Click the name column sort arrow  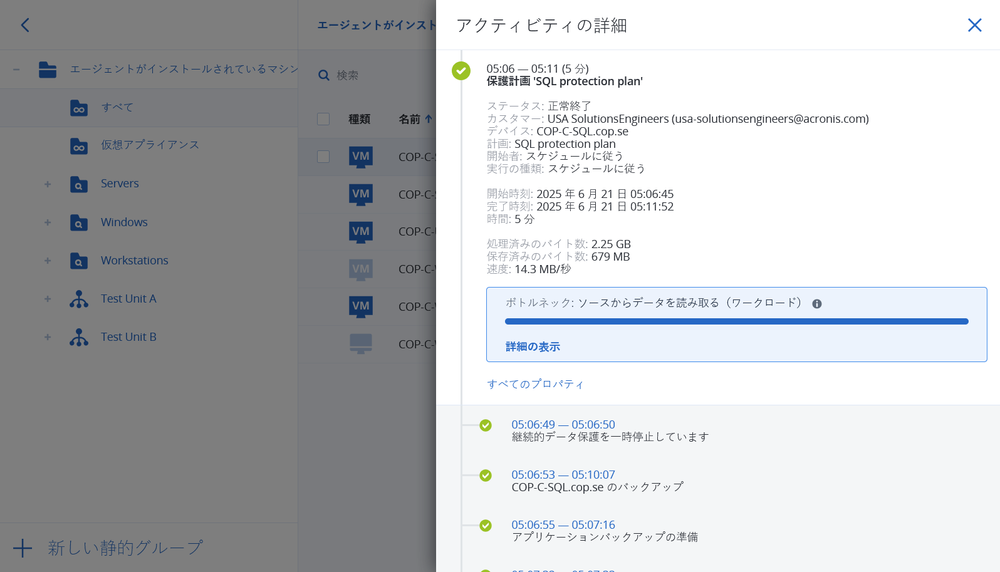tap(429, 119)
